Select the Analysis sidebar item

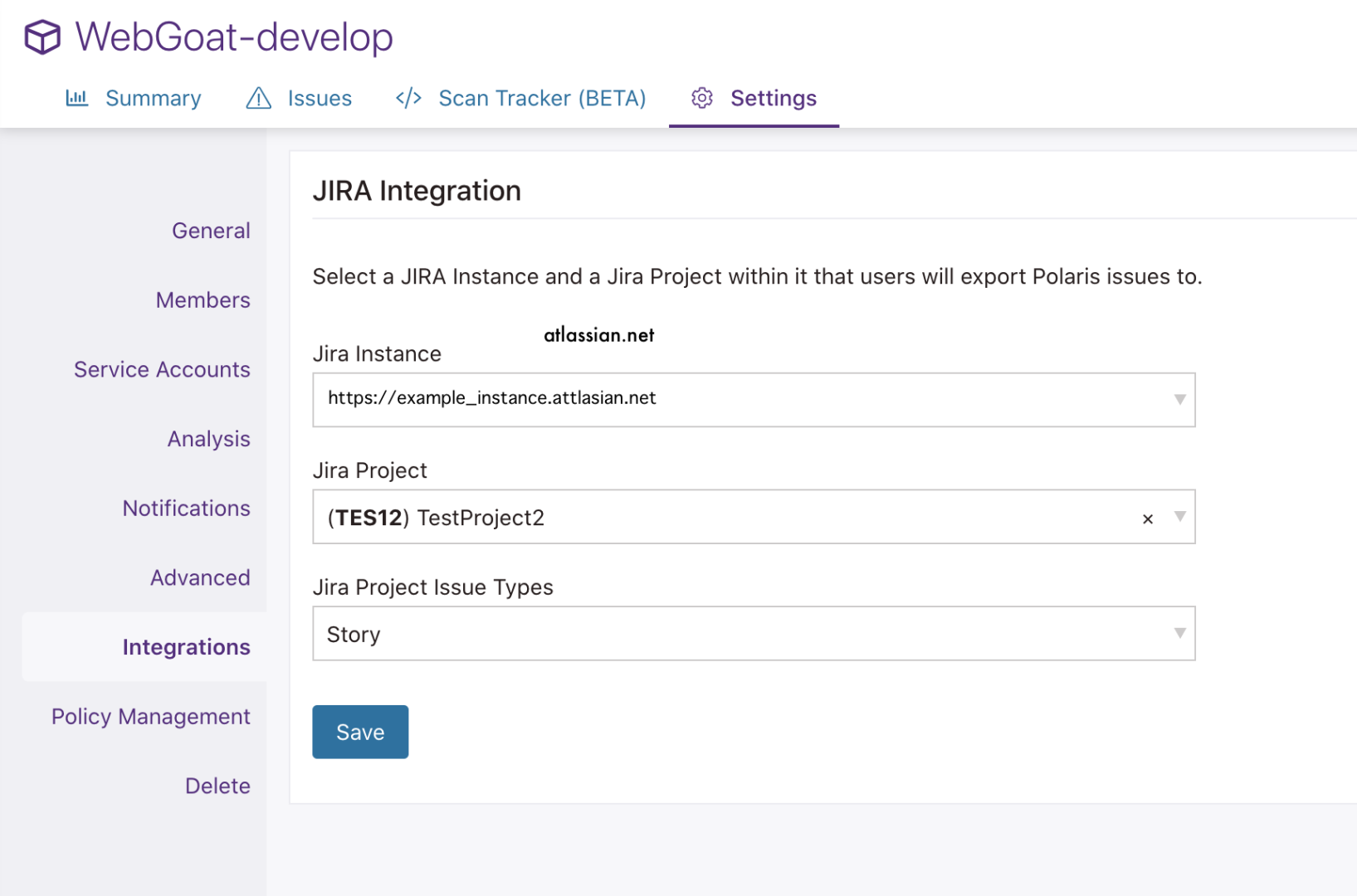pyautogui.click(x=209, y=439)
